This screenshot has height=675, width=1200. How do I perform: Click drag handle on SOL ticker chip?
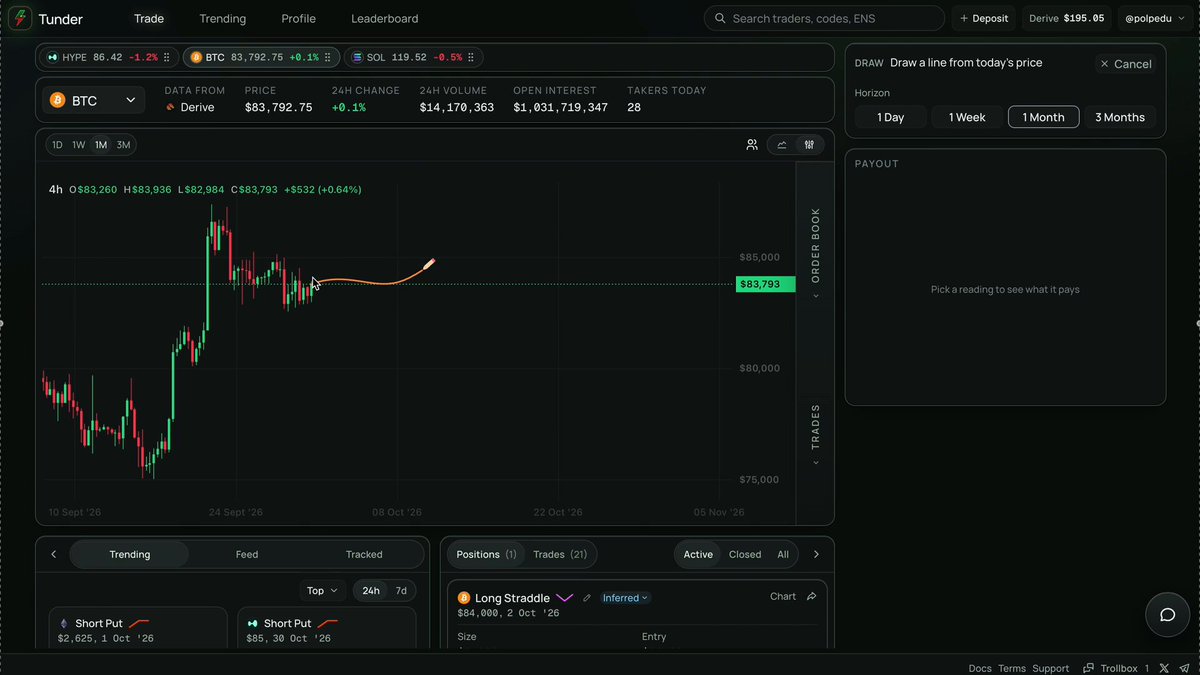tap(471, 58)
